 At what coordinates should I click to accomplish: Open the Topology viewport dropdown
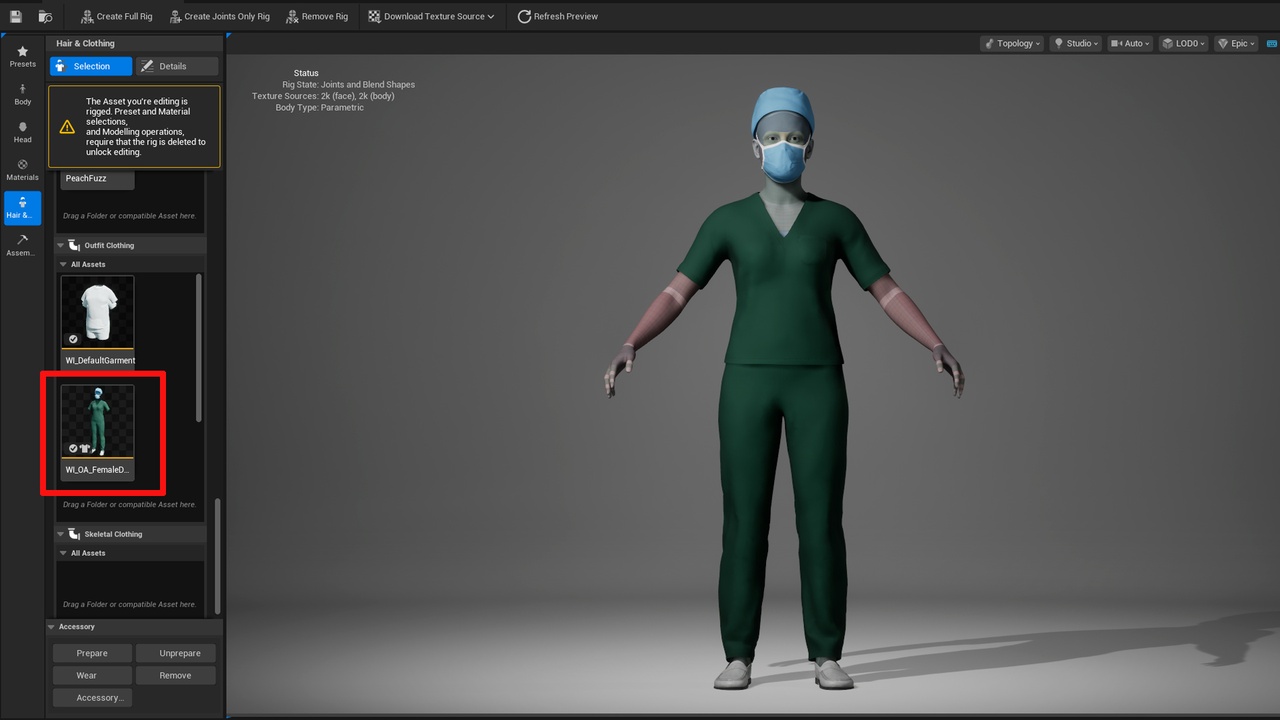pos(1012,44)
